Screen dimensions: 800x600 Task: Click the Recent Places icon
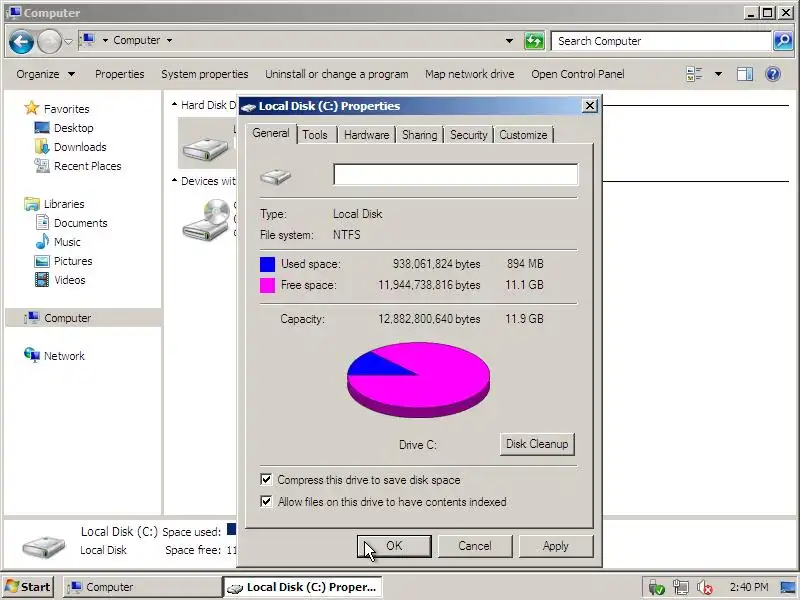coord(42,165)
